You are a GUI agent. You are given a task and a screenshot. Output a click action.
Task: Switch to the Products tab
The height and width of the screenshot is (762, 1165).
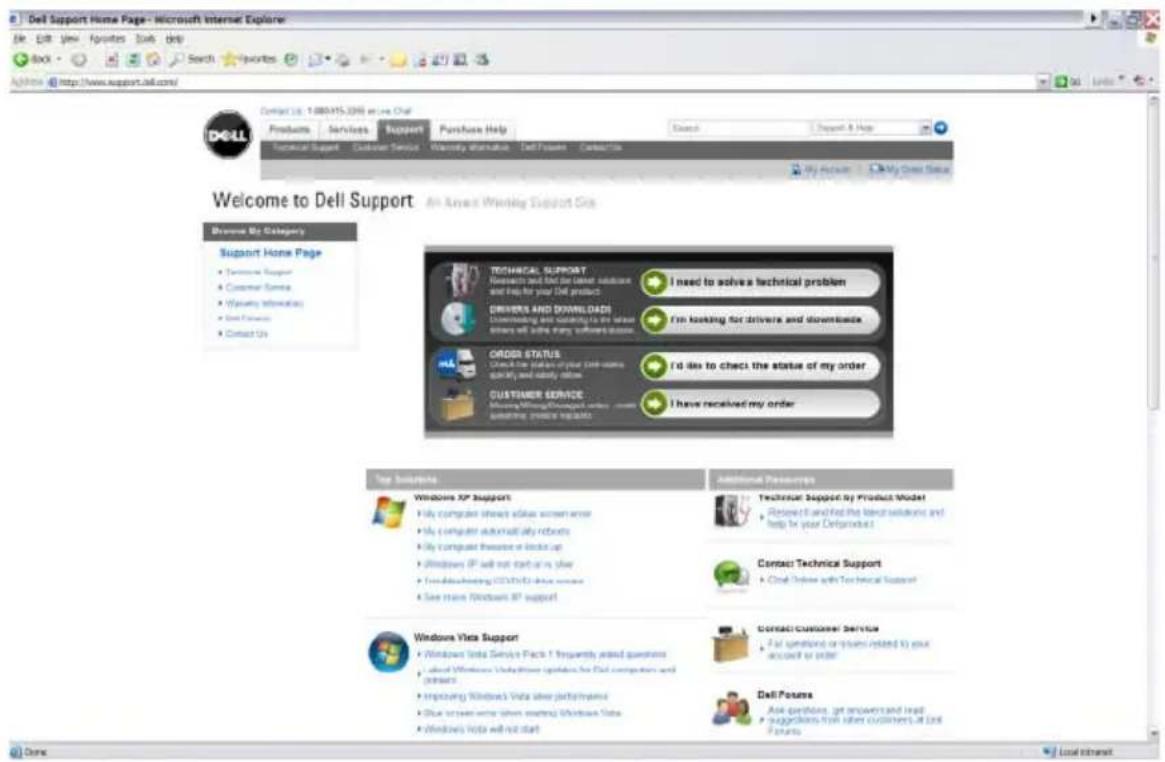pyautogui.click(x=290, y=130)
